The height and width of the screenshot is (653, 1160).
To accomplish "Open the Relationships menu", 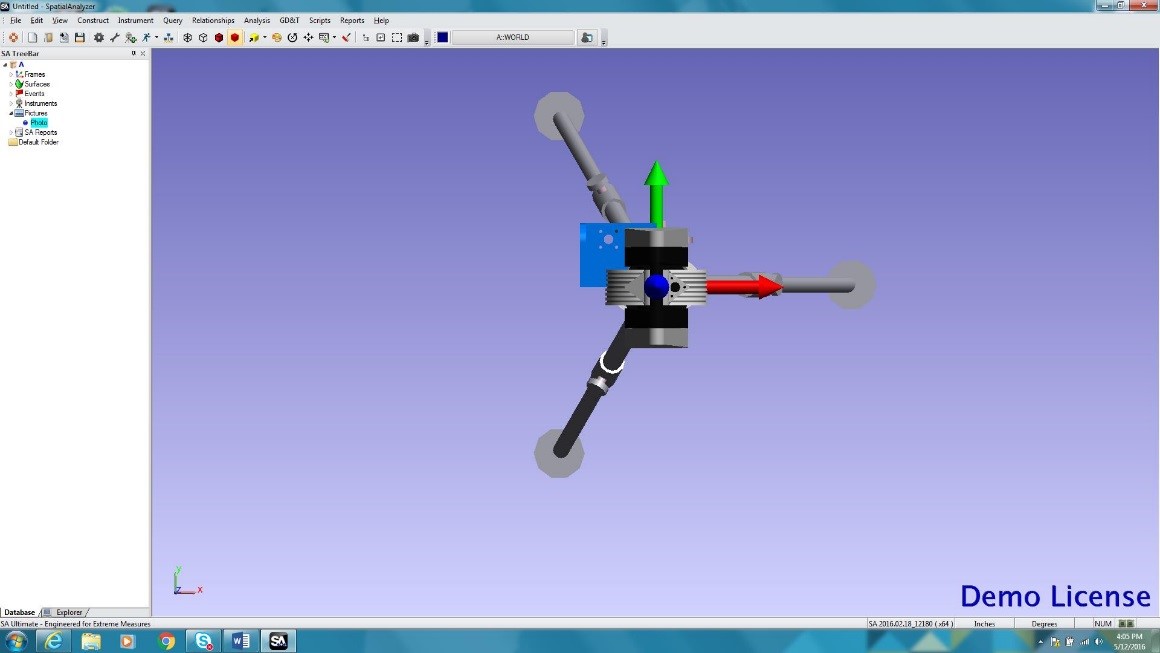I will tap(213, 20).
